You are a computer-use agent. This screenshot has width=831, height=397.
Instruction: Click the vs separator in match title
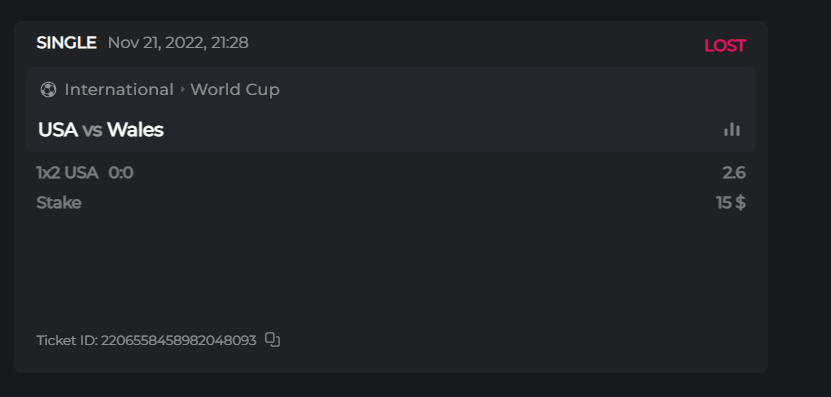(92, 130)
